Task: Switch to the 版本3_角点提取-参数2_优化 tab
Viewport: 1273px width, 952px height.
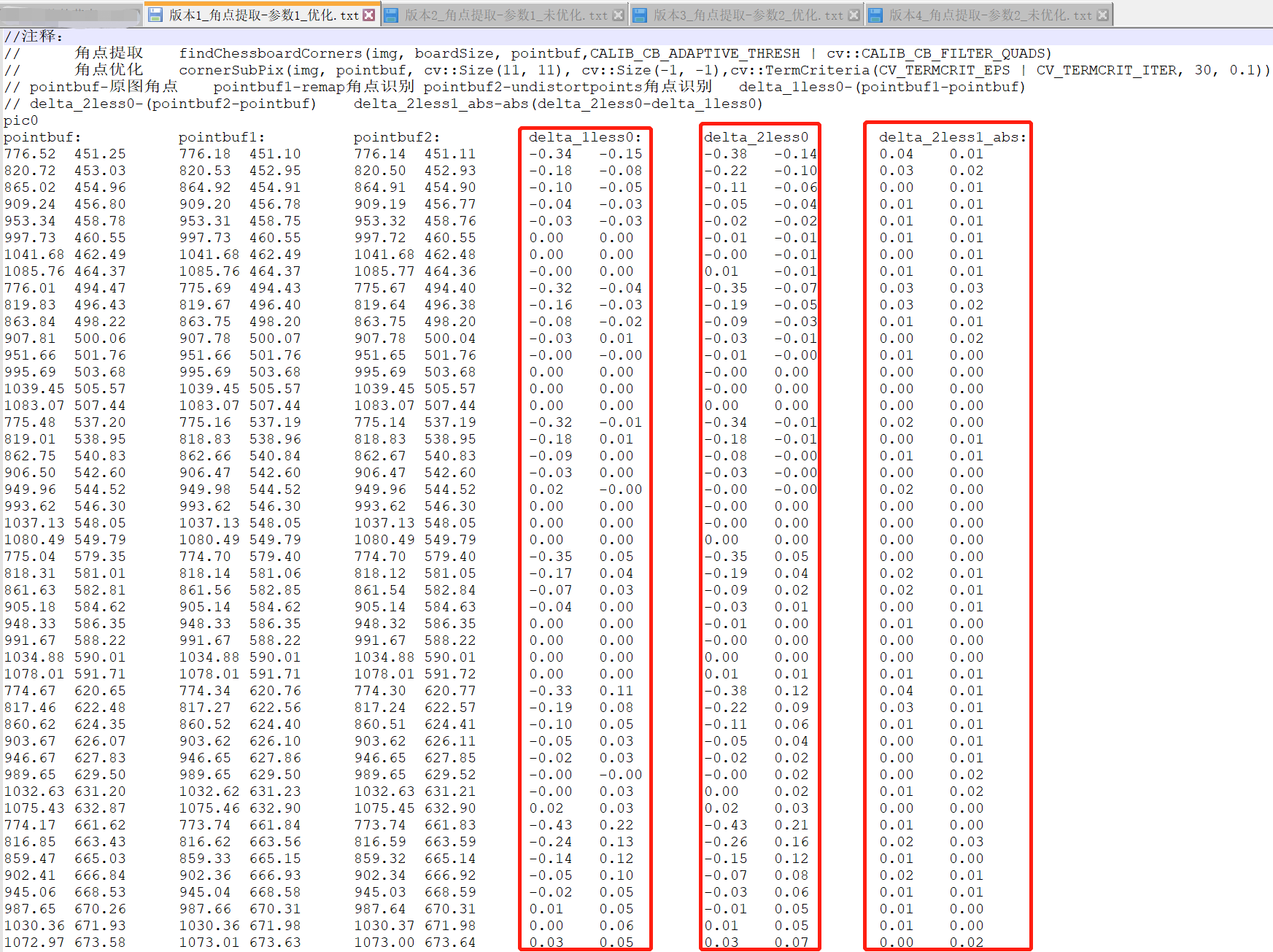Action: click(x=744, y=13)
